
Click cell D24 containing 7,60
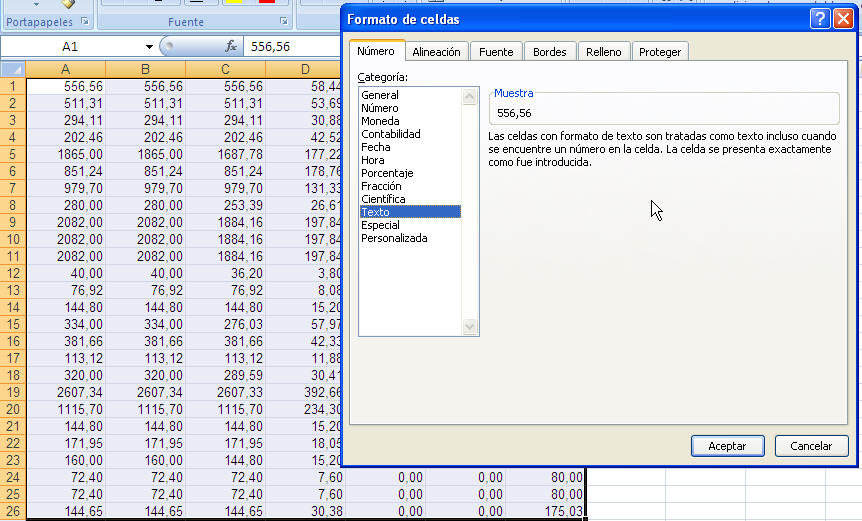click(x=305, y=478)
